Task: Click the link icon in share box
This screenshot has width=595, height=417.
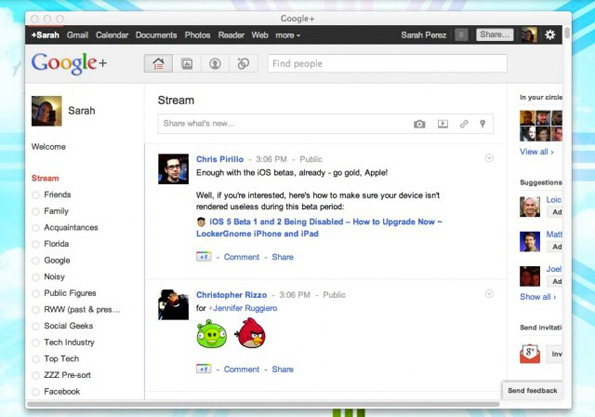Action: (x=464, y=124)
